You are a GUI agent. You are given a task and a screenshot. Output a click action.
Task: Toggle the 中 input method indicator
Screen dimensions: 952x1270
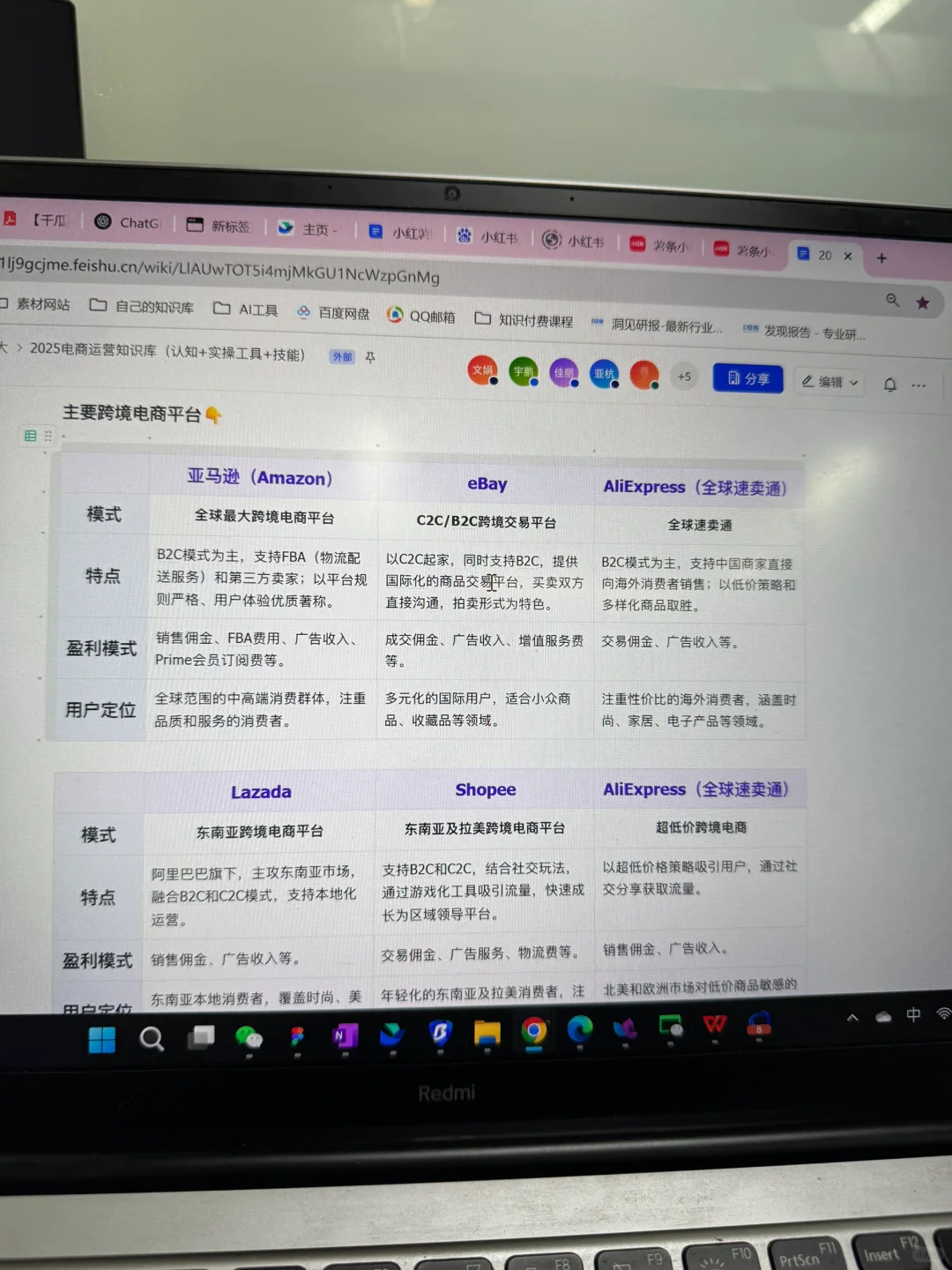click(914, 1015)
